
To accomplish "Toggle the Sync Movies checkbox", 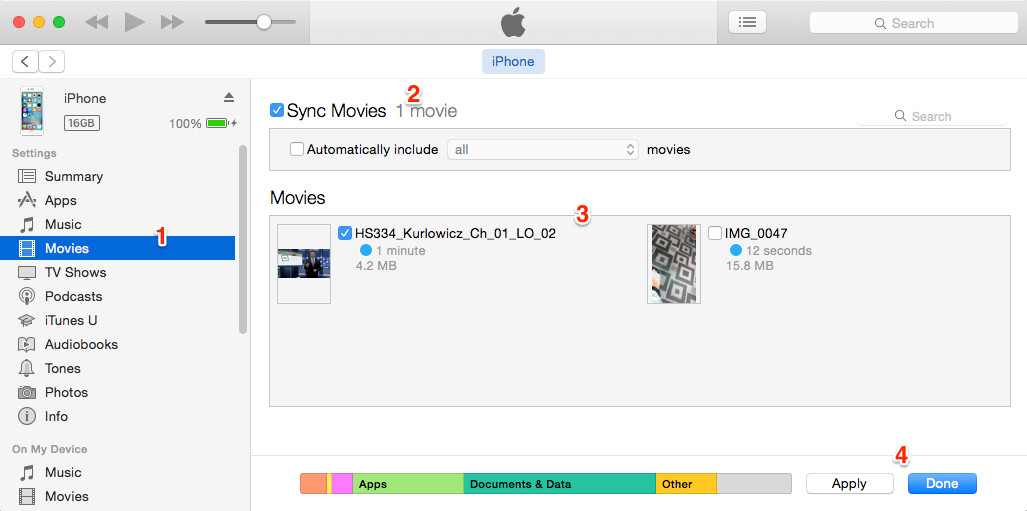I will pos(277,111).
